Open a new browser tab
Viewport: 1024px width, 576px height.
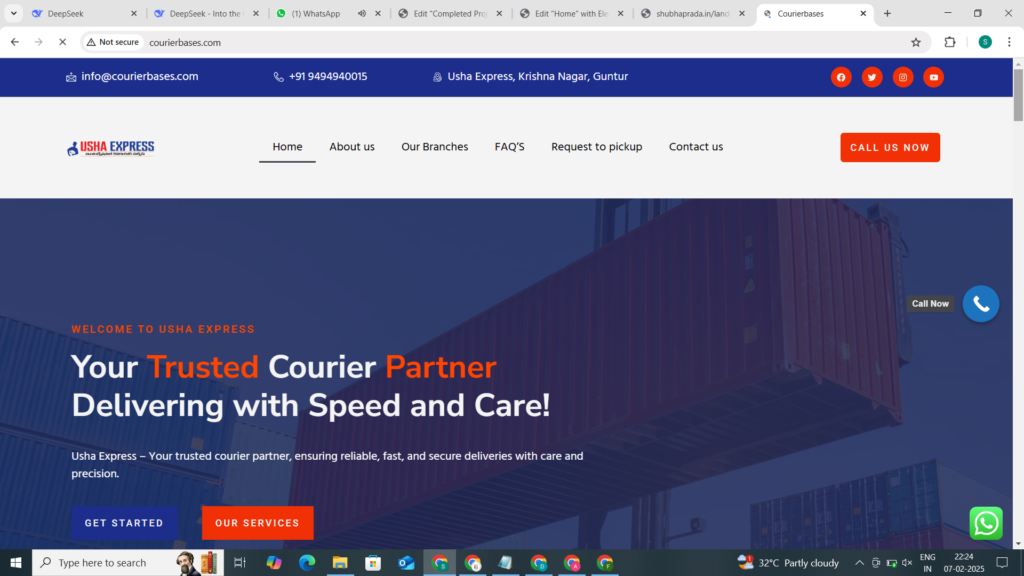pyautogui.click(x=887, y=13)
